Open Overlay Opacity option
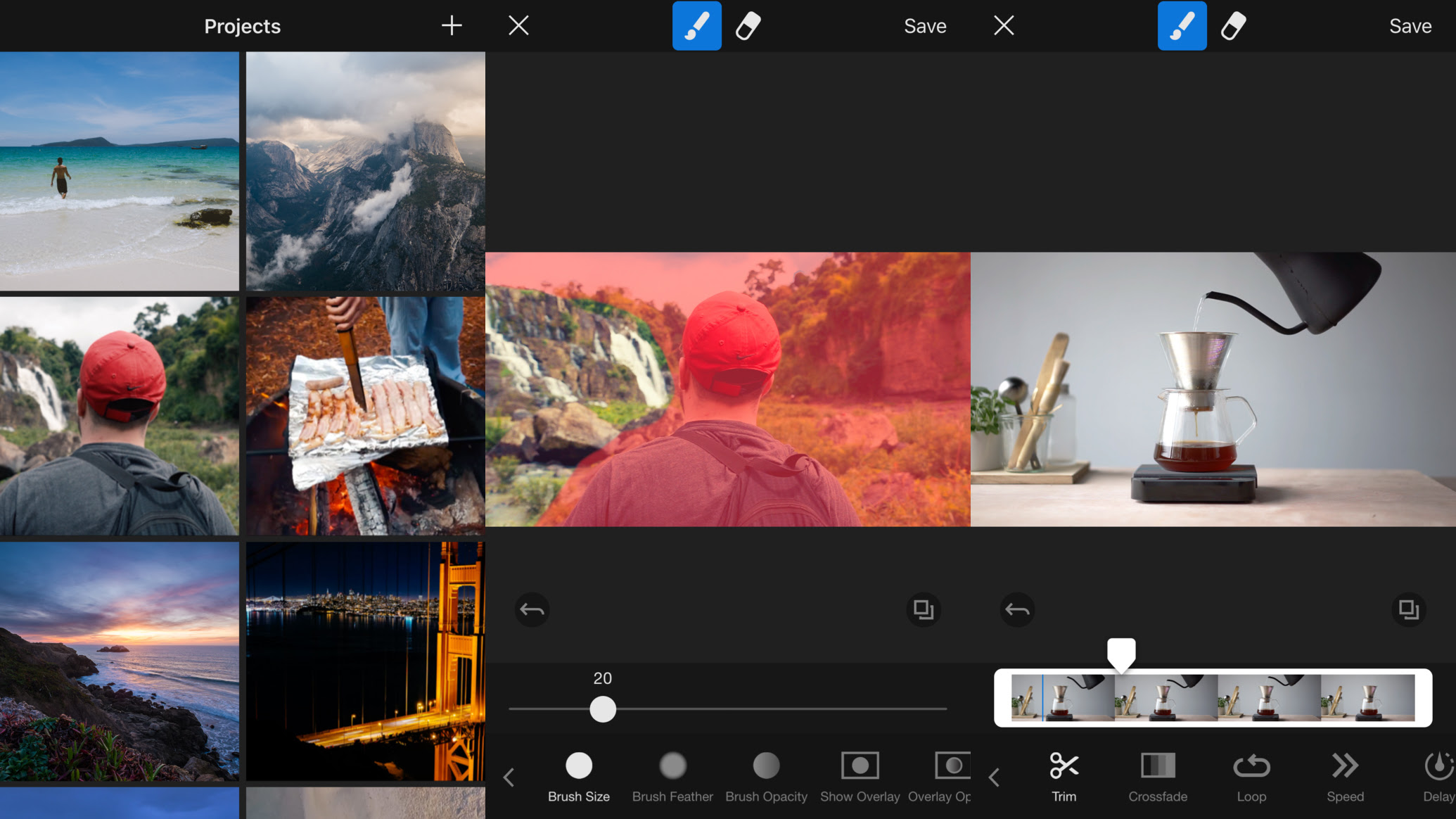Image resolution: width=1456 pixels, height=819 pixels. tap(940, 777)
